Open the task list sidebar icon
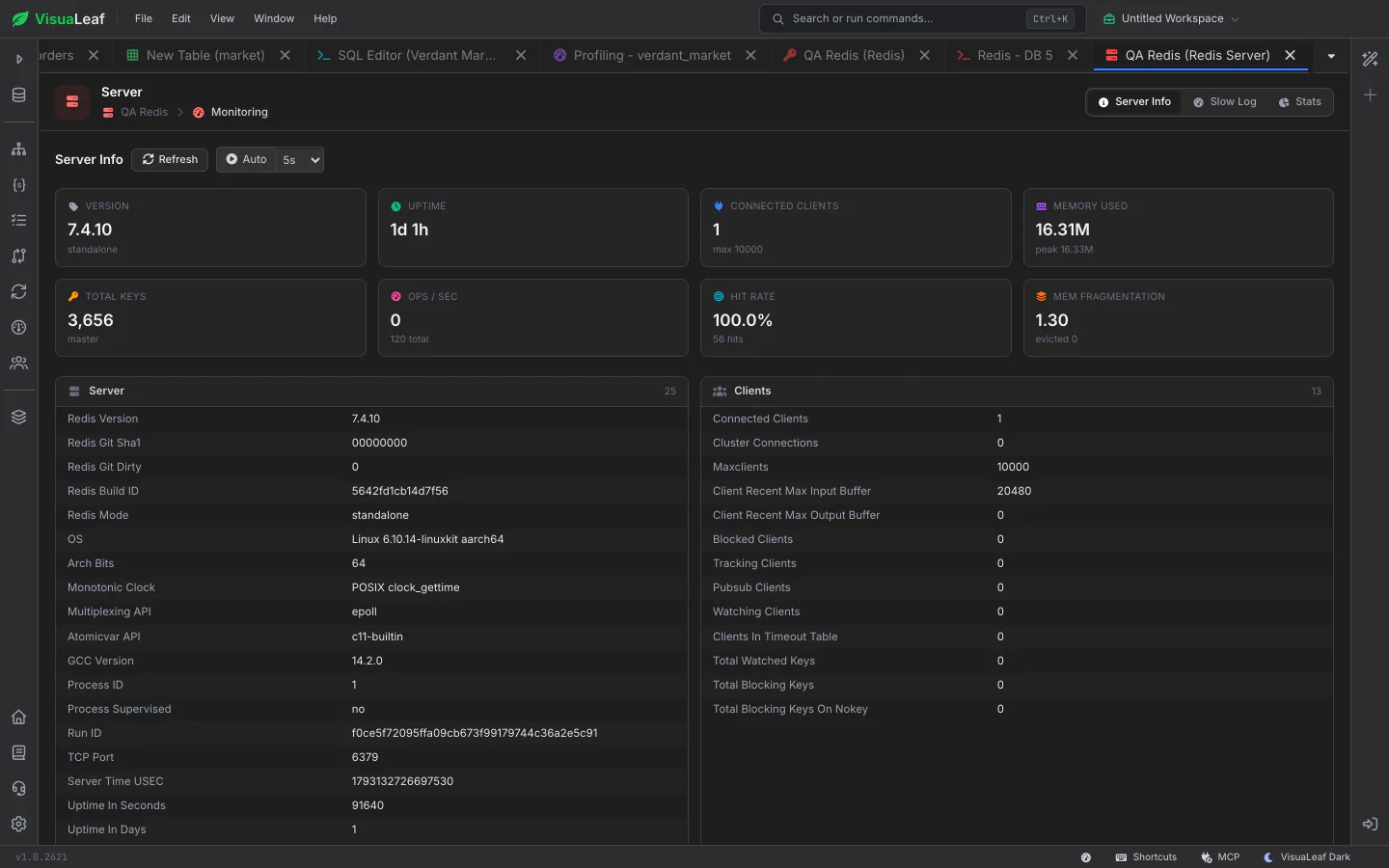Viewport: 1389px width, 868px height. (x=18, y=220)
